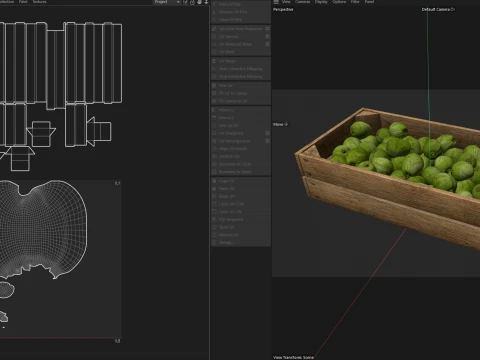Open the viewport Cameras menu
The height and width of the screenshot is (360, 480).
302,2
